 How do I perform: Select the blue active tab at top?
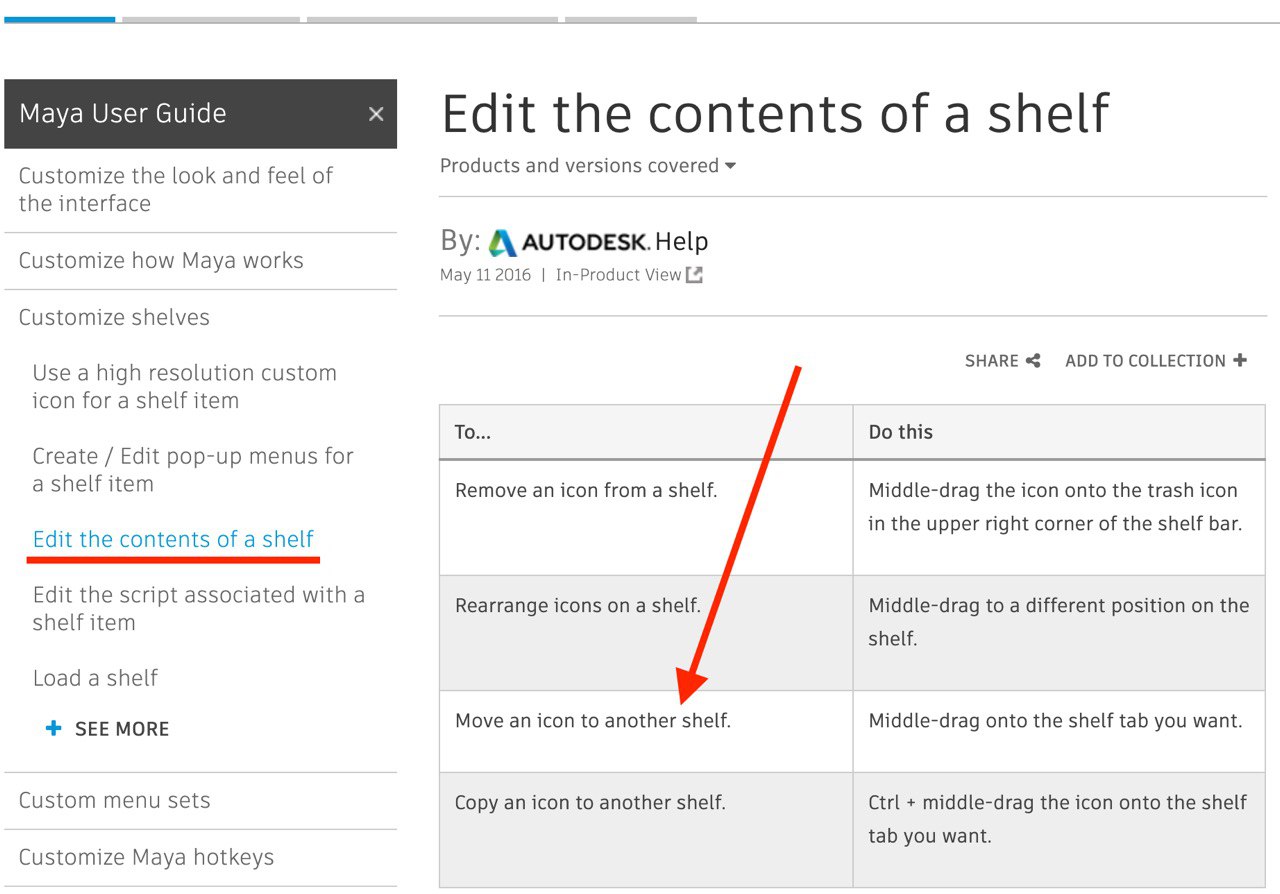[60, 19]
